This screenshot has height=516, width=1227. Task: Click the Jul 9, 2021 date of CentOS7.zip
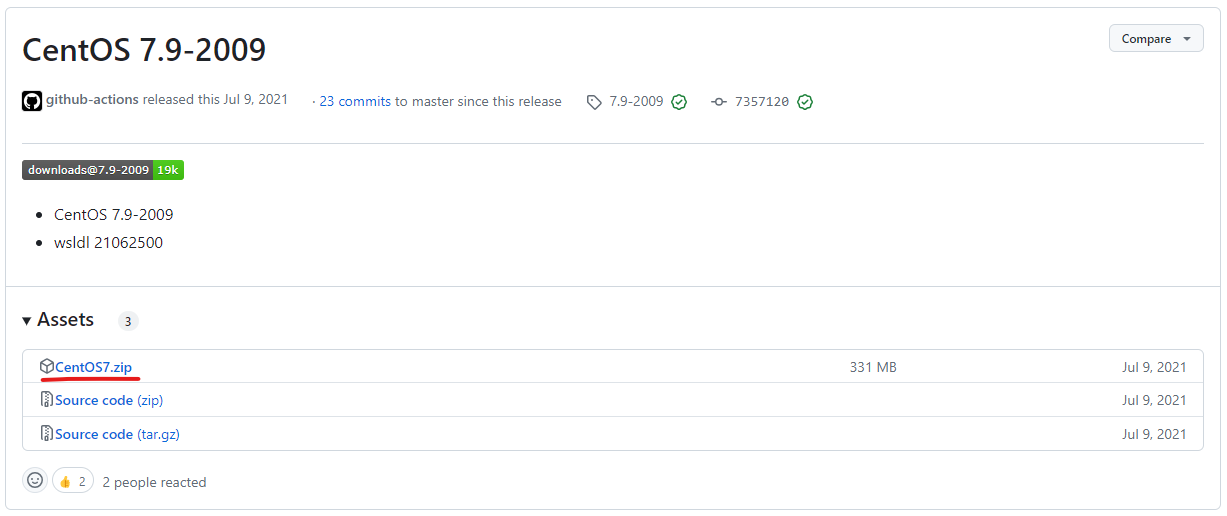pos(1154,367)
